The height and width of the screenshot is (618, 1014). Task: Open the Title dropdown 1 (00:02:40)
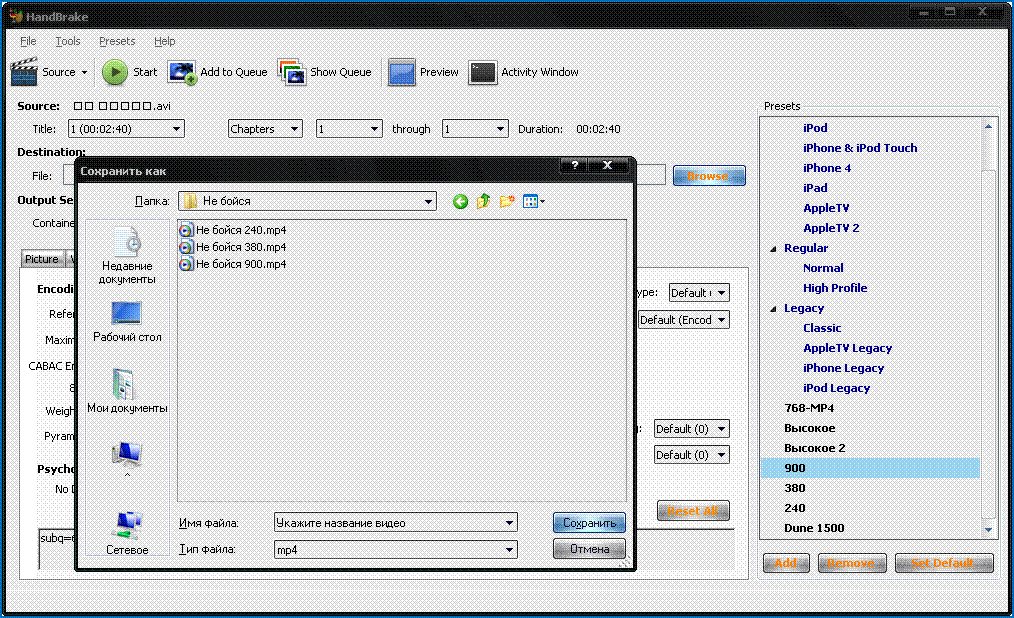pos(126,129)
